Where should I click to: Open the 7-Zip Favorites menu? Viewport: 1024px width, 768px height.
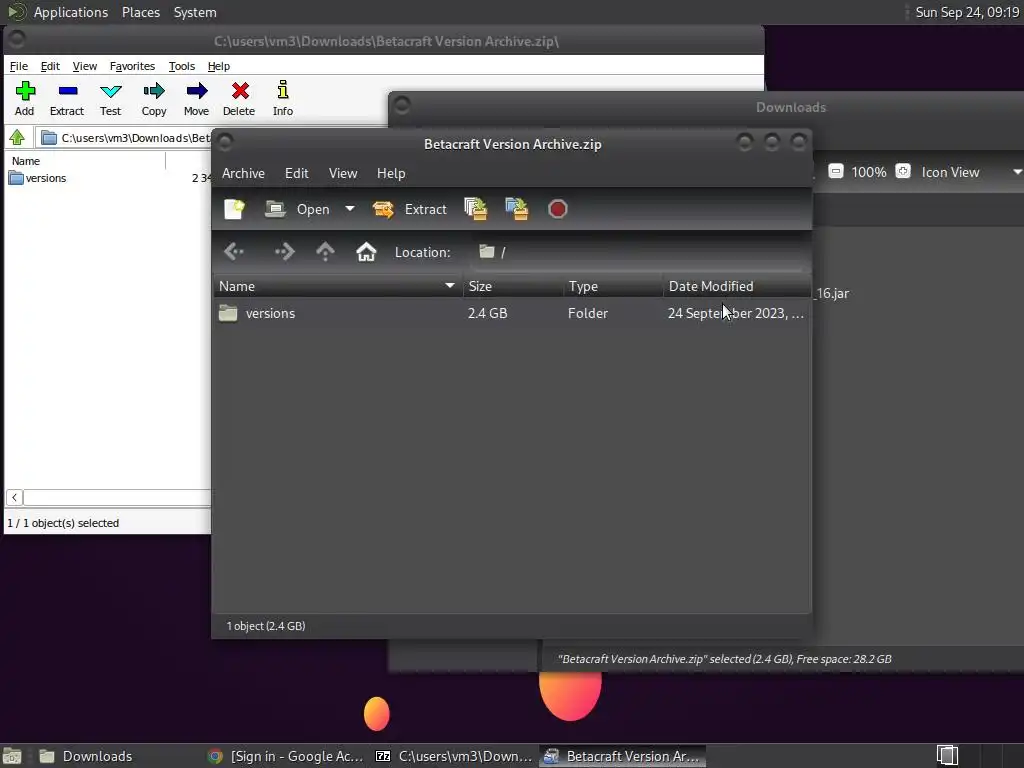pyautogui.click(x=132, y=66)
